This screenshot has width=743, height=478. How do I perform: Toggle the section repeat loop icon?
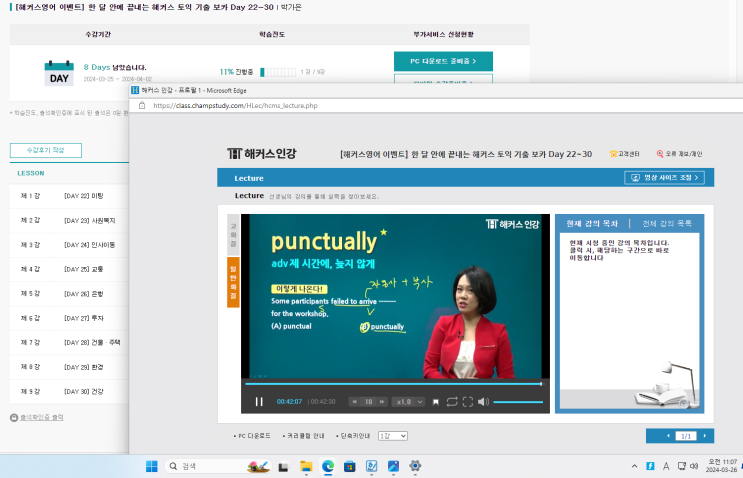point(452,402)
